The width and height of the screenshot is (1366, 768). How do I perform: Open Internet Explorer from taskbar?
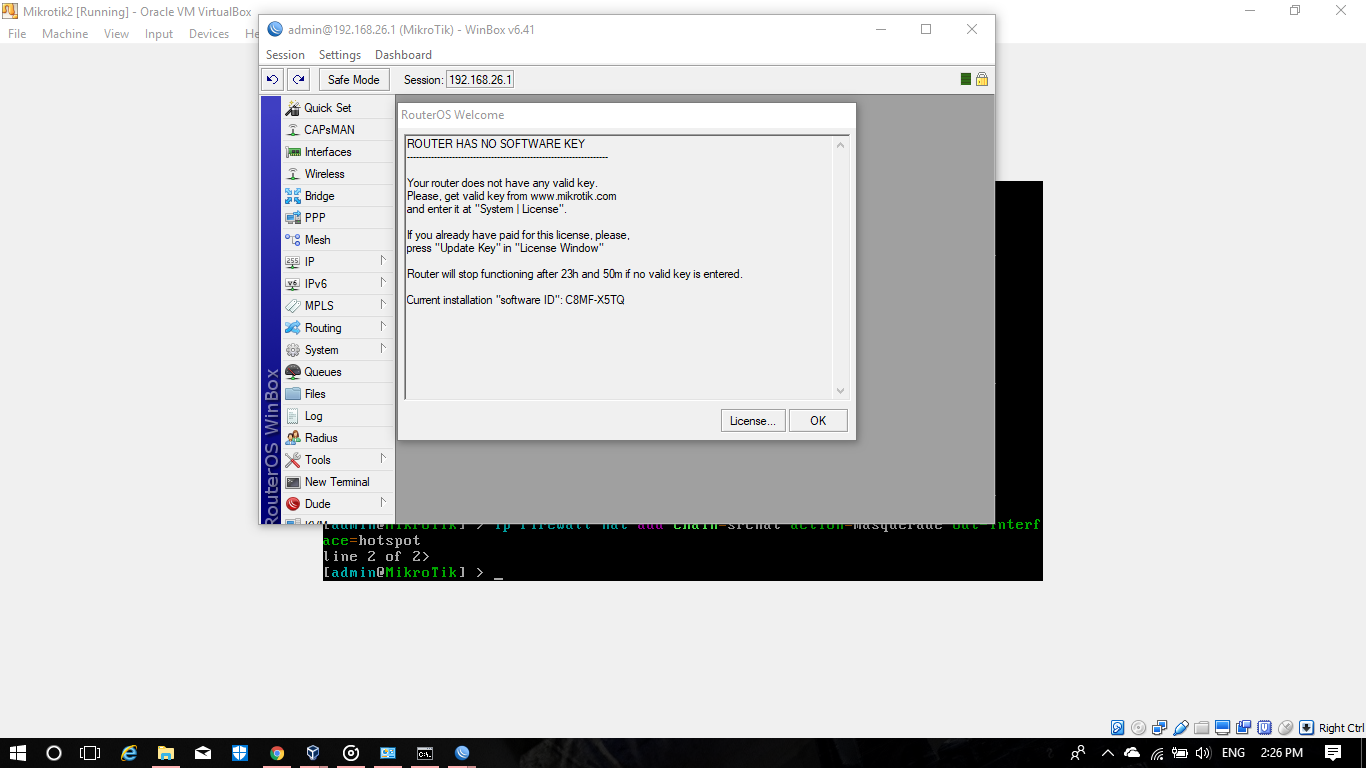[129, 753]
